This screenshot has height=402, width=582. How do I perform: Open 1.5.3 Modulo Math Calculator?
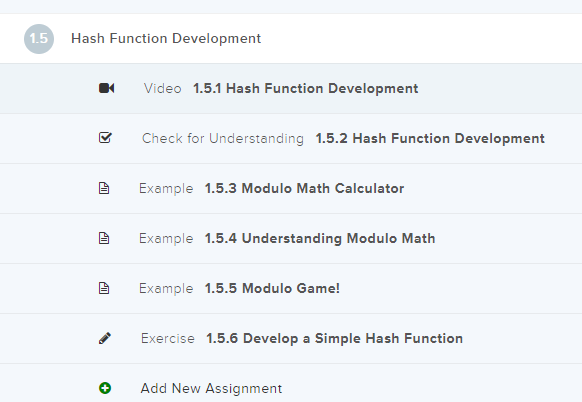[304, 188]
